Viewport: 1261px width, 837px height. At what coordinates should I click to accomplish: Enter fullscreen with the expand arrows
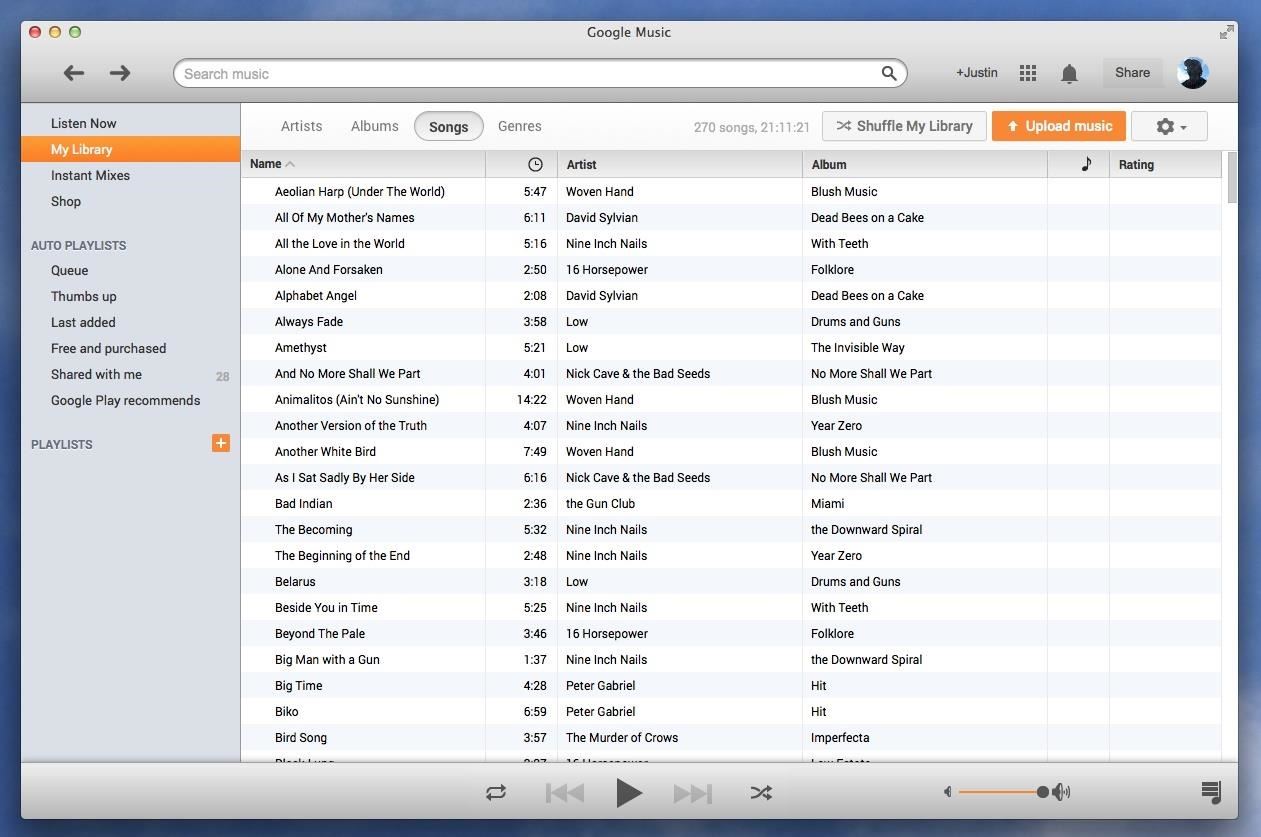pos(1226,32)
